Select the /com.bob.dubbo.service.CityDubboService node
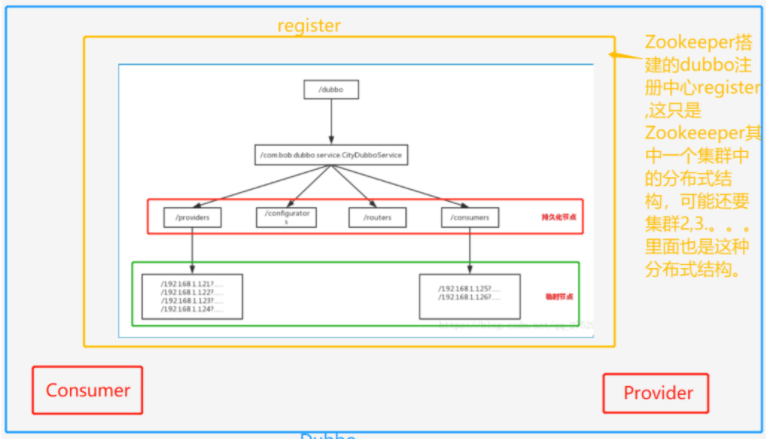The height and width of the screenshot is (439, 766). point(331,155)
